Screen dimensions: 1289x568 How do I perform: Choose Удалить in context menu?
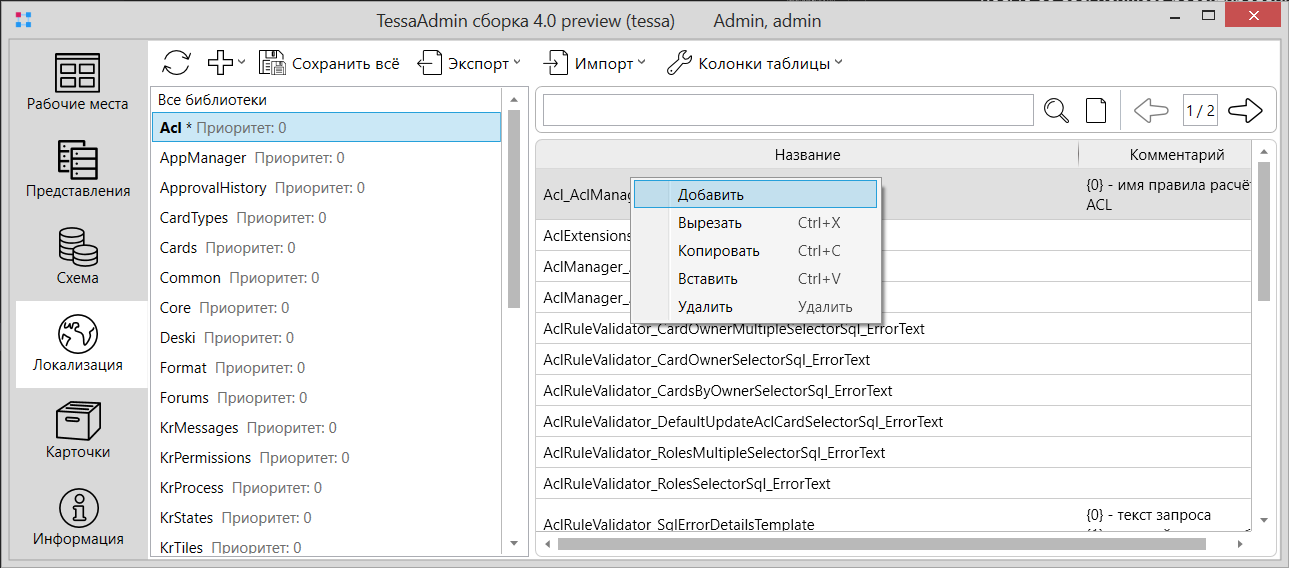(756, 307)
